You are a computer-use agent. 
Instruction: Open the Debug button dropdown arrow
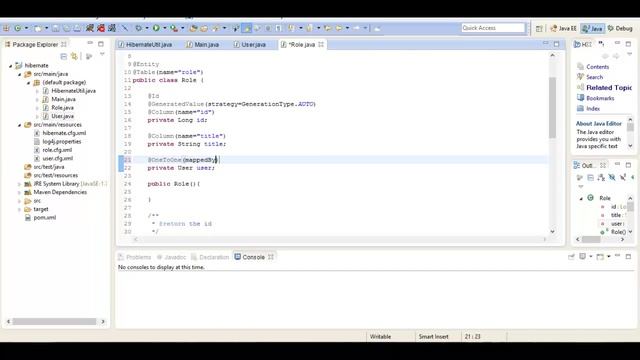[147, 28]
